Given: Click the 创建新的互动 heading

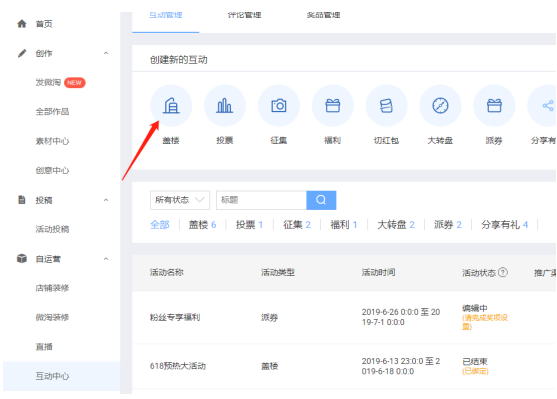Looking at the screenshot, I should click(179, 60).
